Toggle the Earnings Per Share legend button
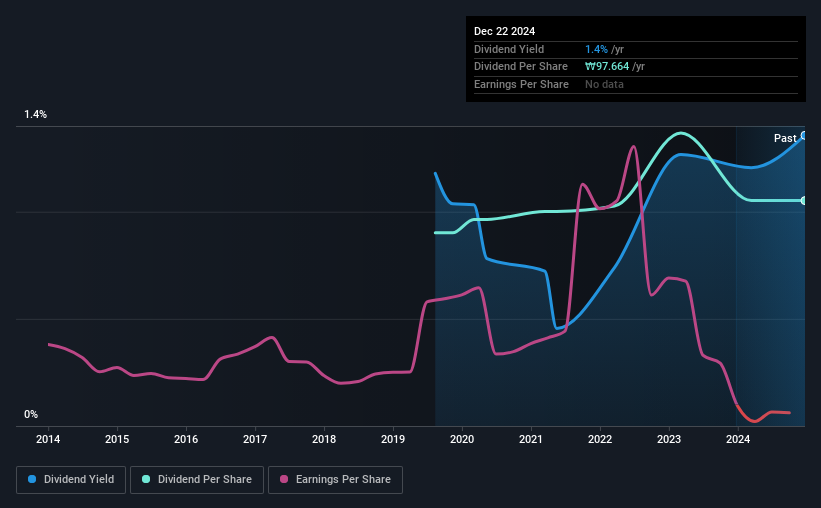 [x=335, y=480]
